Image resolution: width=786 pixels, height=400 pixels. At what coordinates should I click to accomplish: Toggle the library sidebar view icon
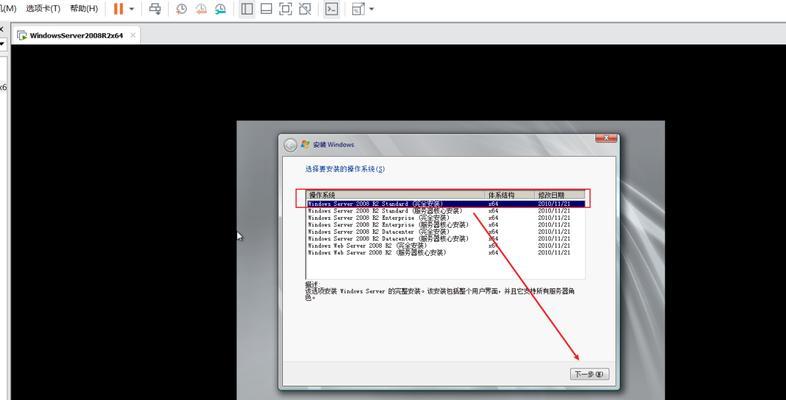pyautogui.click(x=247, y=9)
